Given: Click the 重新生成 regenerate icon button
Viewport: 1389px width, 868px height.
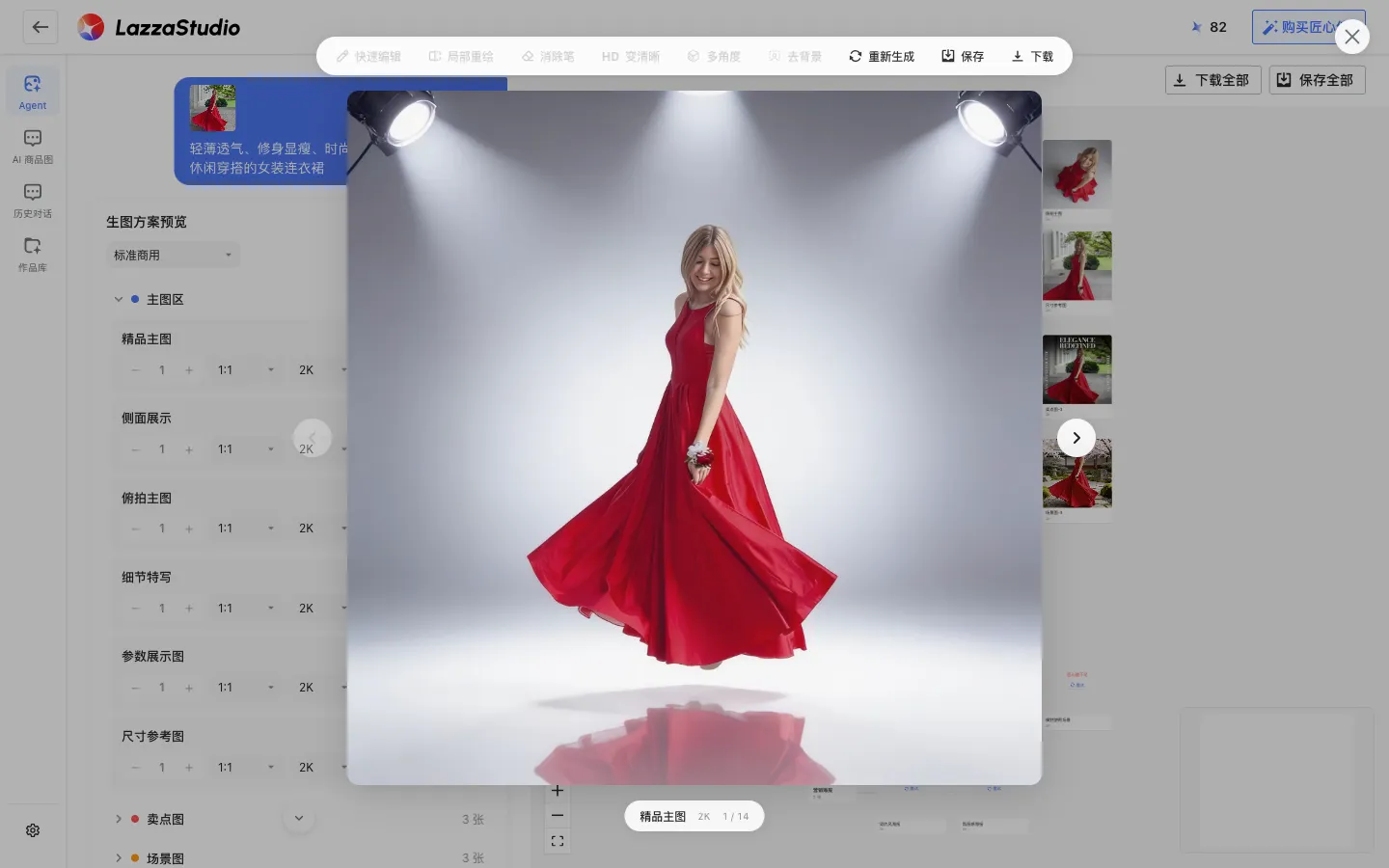Looking at the screenshot, I should click(x=881, y=56).
